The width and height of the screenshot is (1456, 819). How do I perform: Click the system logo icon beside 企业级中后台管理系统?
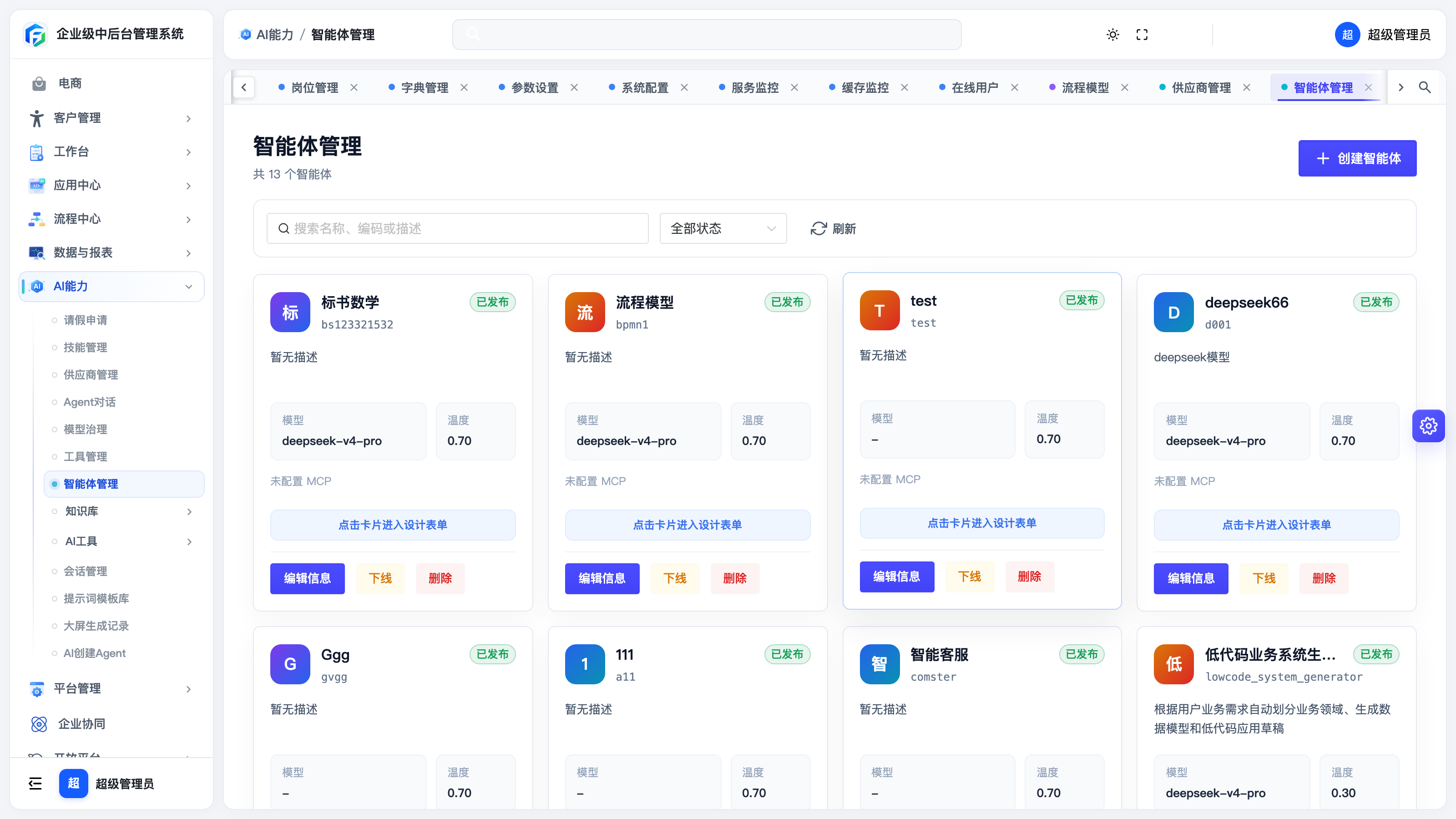35,35
